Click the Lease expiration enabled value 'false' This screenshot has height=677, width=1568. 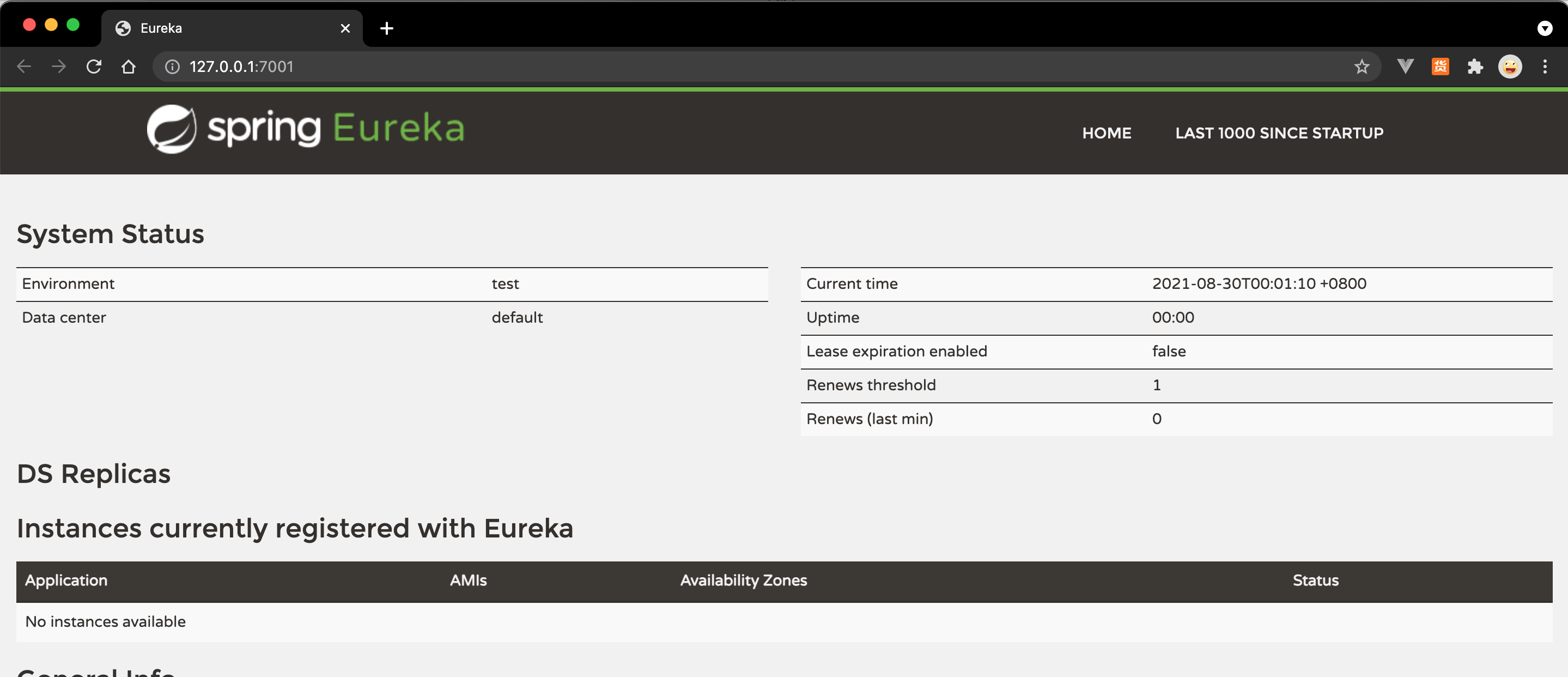click(1168, 351)
